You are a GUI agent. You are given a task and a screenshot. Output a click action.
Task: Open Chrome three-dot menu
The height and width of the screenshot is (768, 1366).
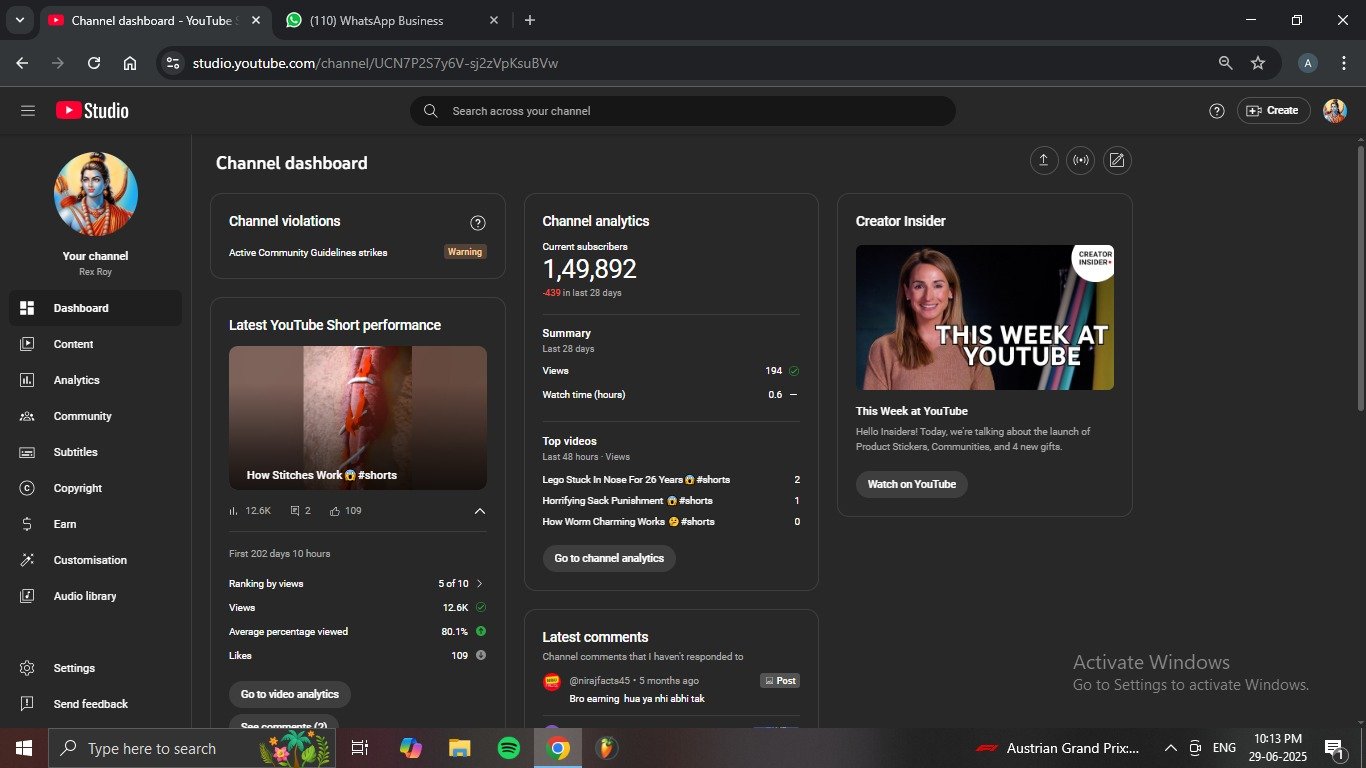[x=1342, y=63]
